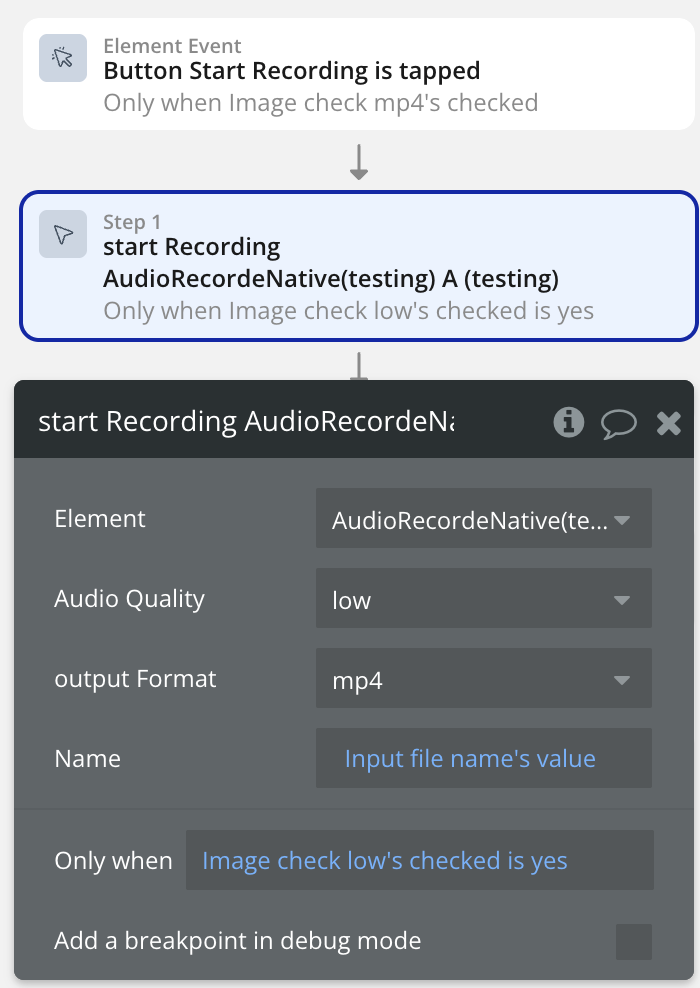Click the Add a breakpoint in debug mode label
The width and height of the screenshot is (700, 988).
click(x=237, y=941)
